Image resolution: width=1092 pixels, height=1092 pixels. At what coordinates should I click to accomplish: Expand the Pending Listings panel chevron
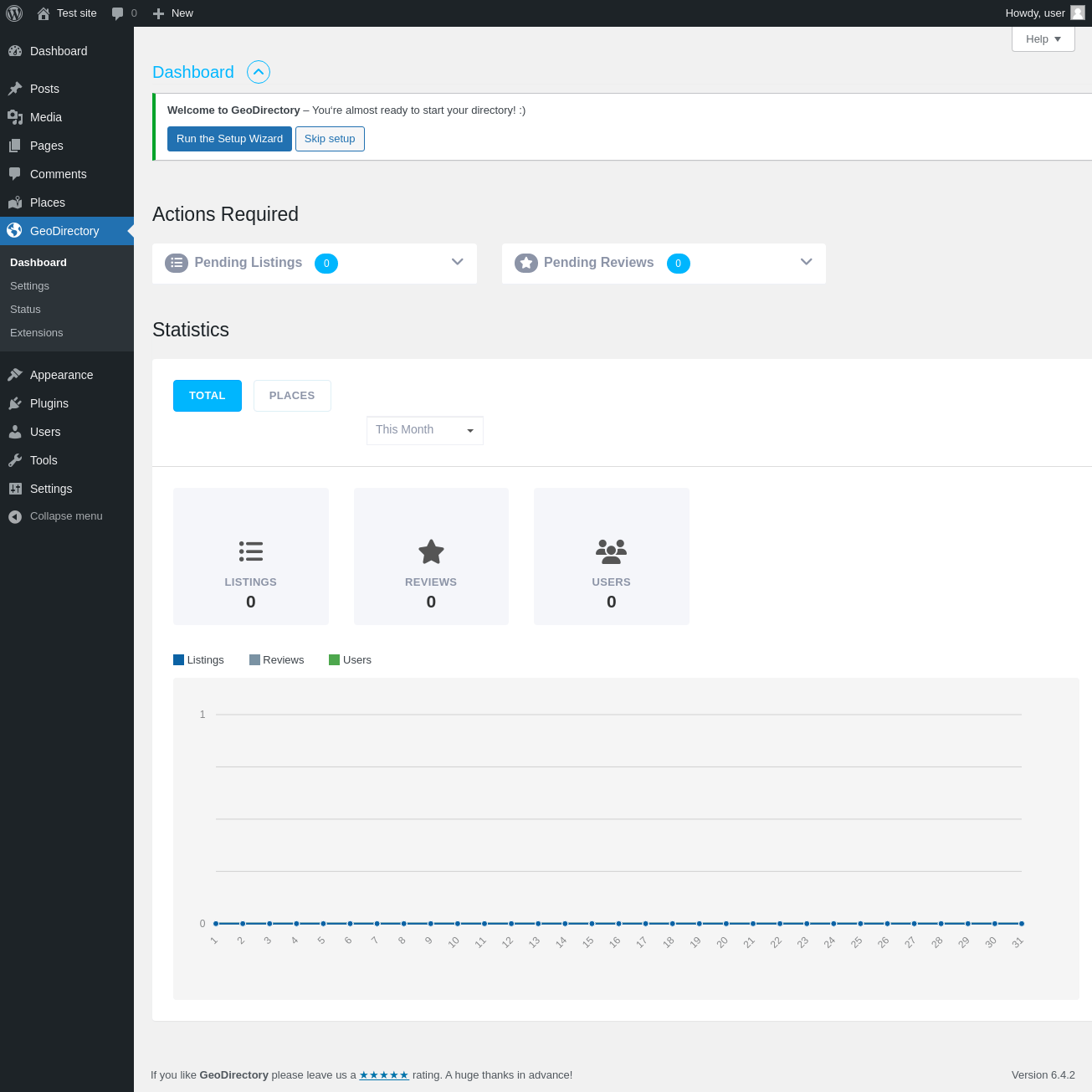click(457, 262)
